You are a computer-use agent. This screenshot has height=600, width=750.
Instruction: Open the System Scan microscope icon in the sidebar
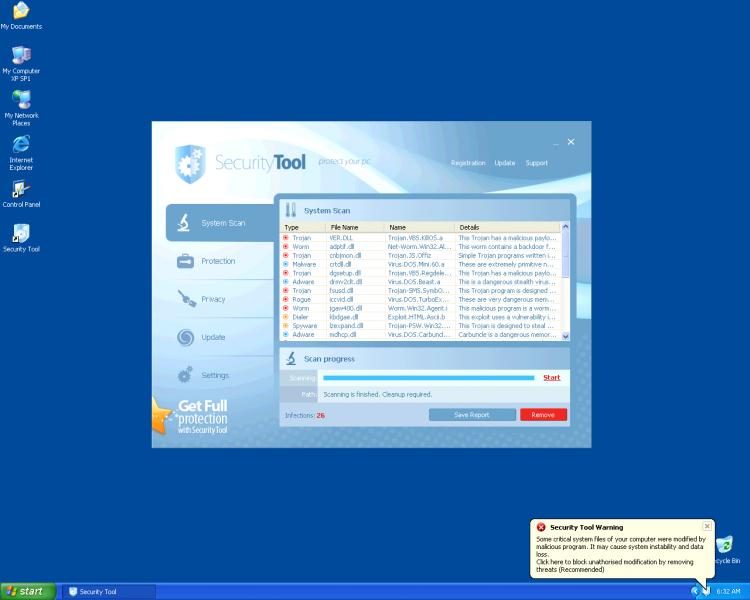184,223
